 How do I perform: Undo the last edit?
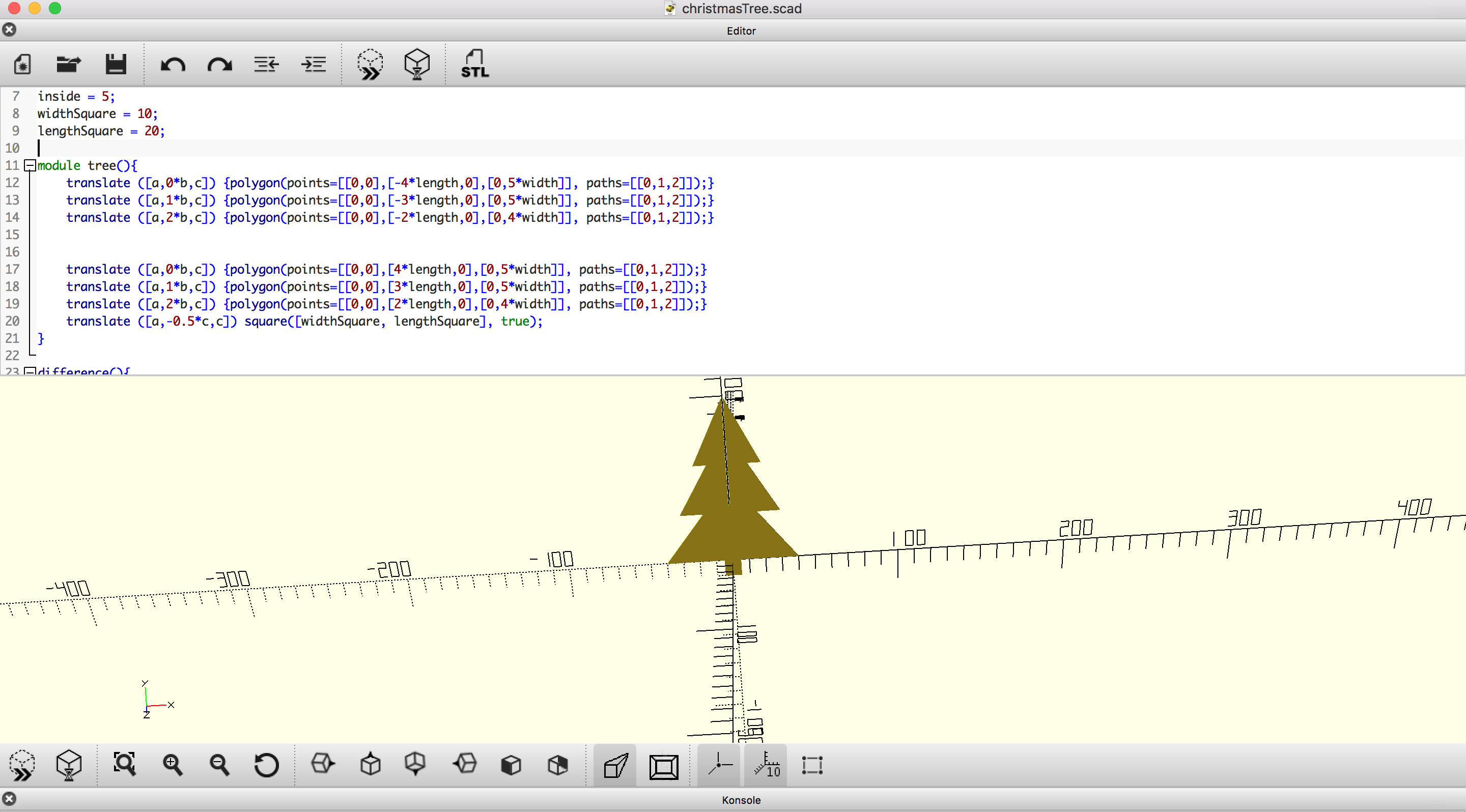tap(173, 64)
